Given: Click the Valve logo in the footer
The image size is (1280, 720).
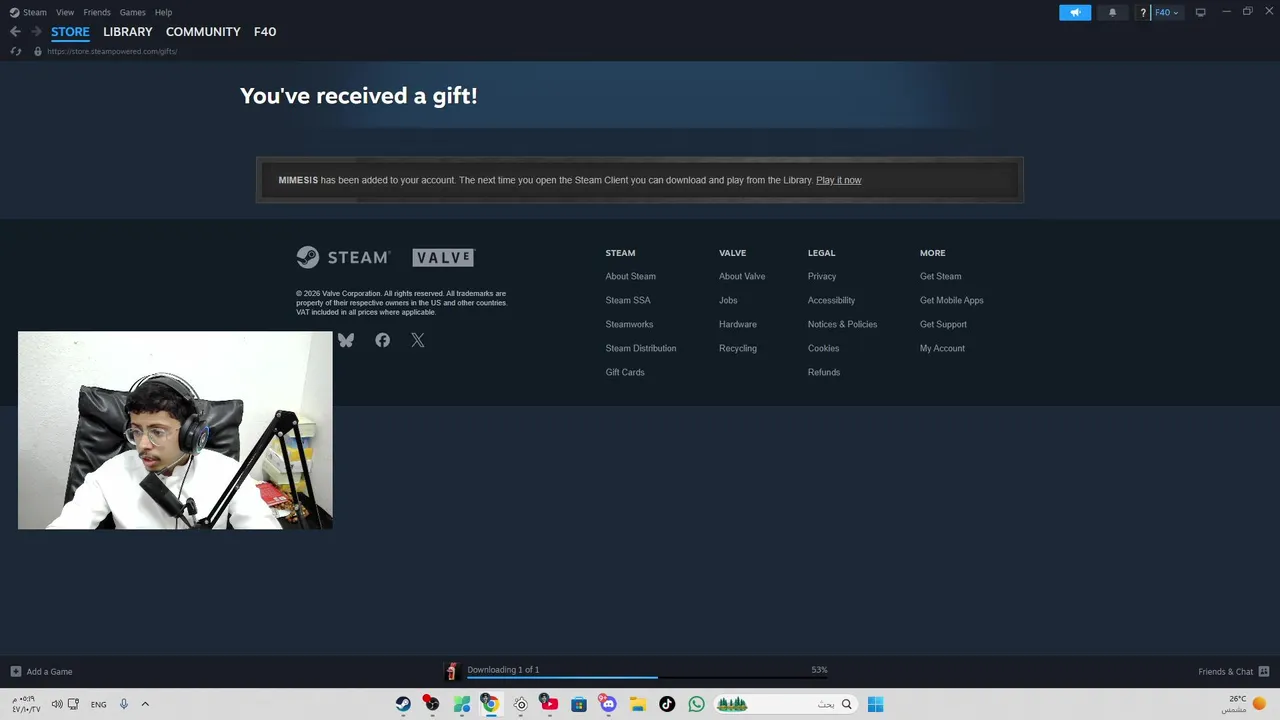Looking at the screenshot, I should [x=443, y=257].
